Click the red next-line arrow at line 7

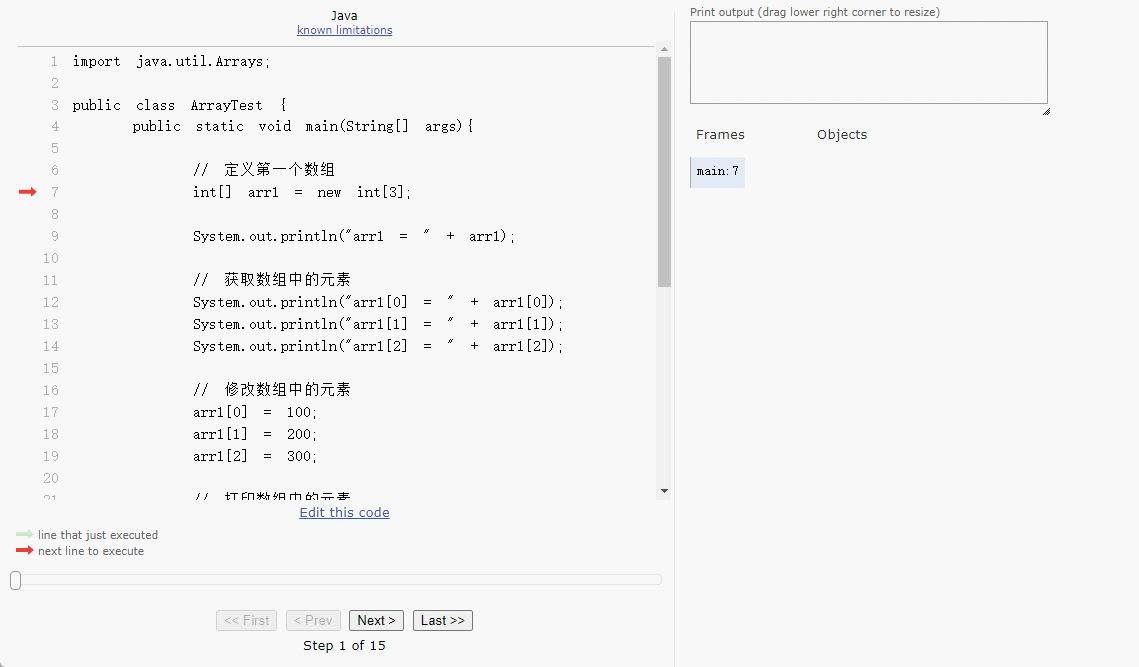(27, 192)
